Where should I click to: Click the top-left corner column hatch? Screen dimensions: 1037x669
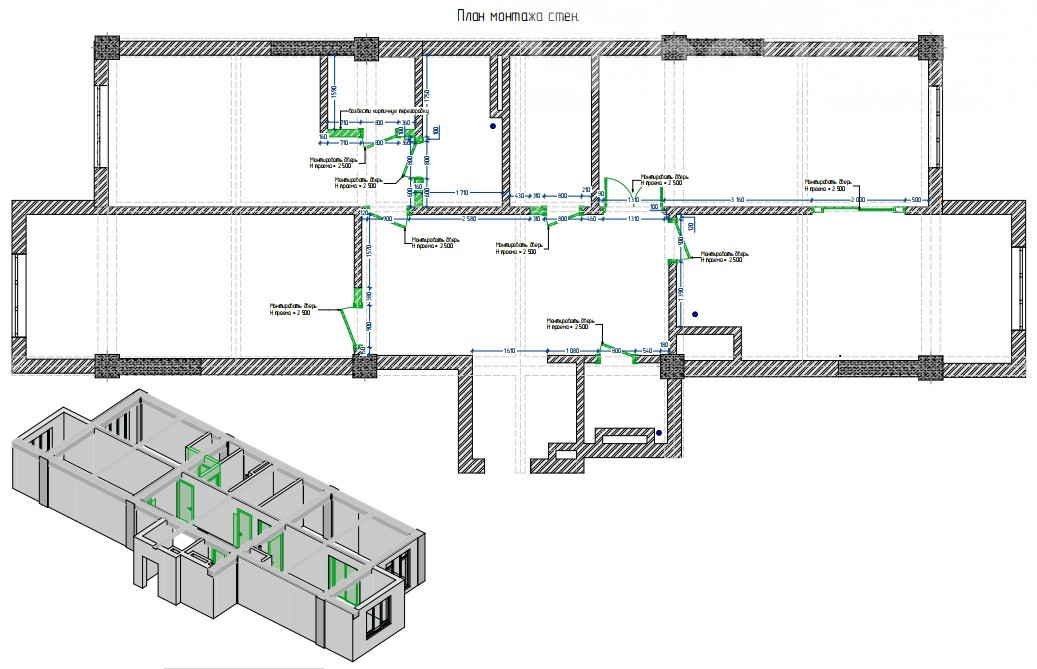pos(106,48)
